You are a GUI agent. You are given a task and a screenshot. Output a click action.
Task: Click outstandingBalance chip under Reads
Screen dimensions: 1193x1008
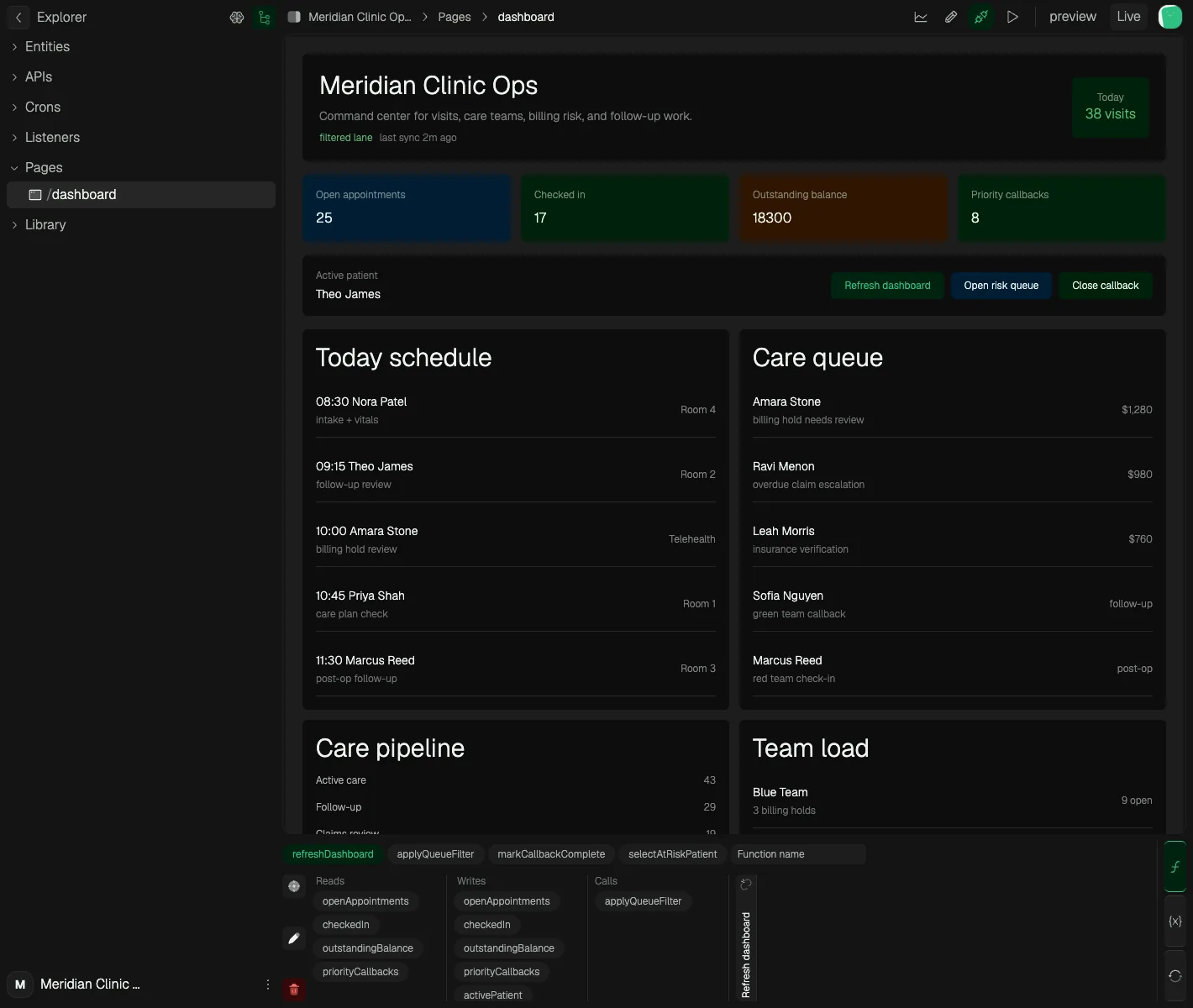(x=368, y=948)
